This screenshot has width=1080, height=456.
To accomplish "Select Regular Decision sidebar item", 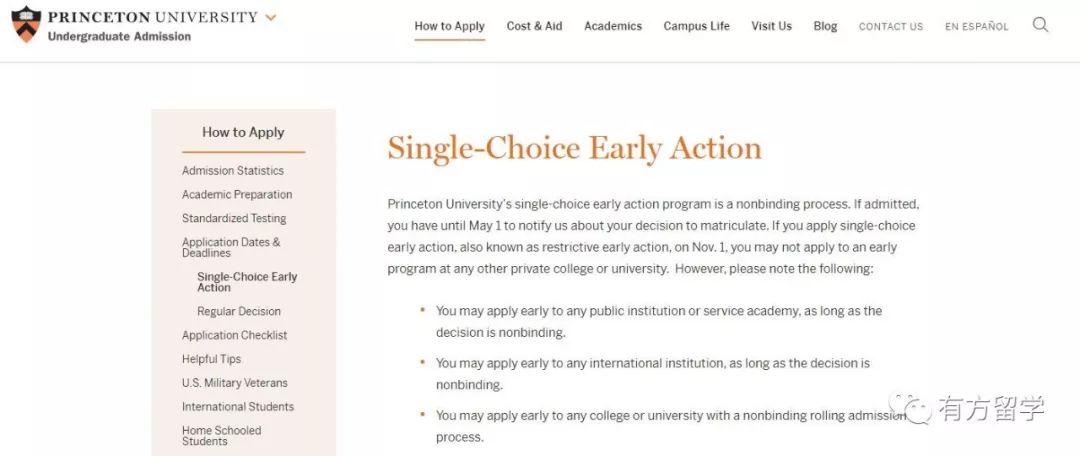I will [239, 311].
